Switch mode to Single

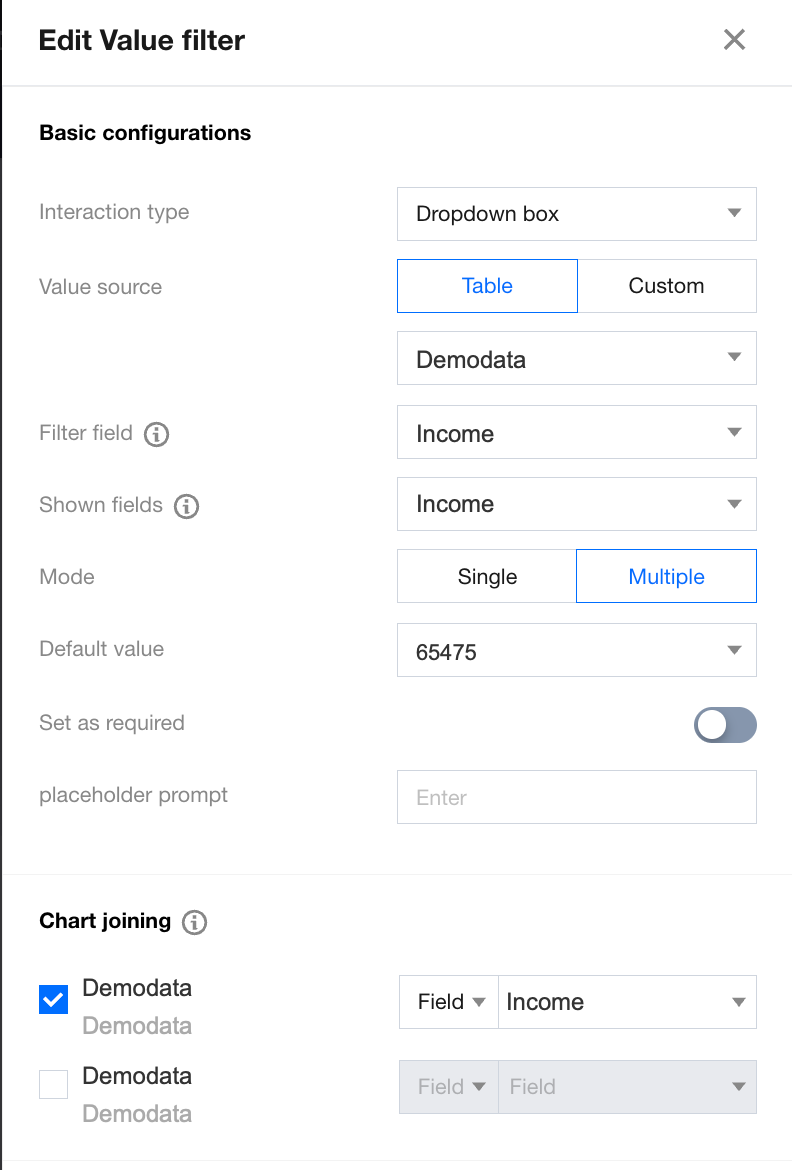point(487,576)
